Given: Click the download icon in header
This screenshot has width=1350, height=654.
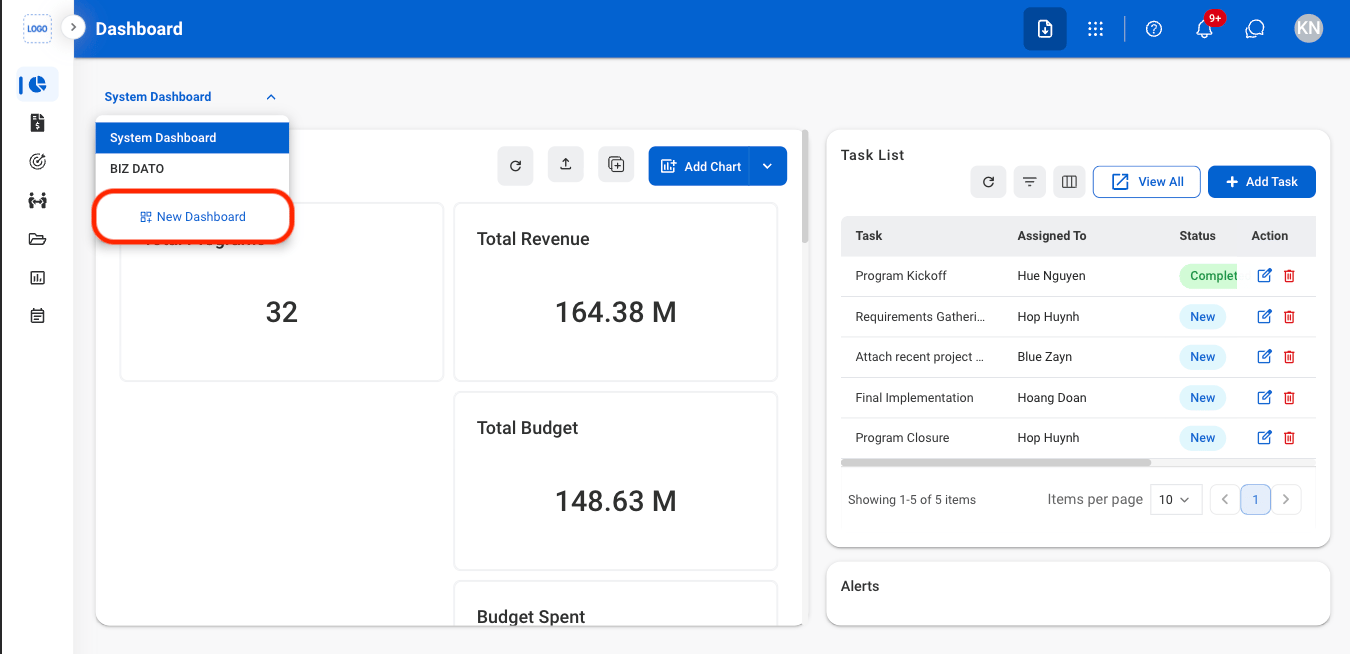Looking at the screenshot, I should [x=1044, y=29].
